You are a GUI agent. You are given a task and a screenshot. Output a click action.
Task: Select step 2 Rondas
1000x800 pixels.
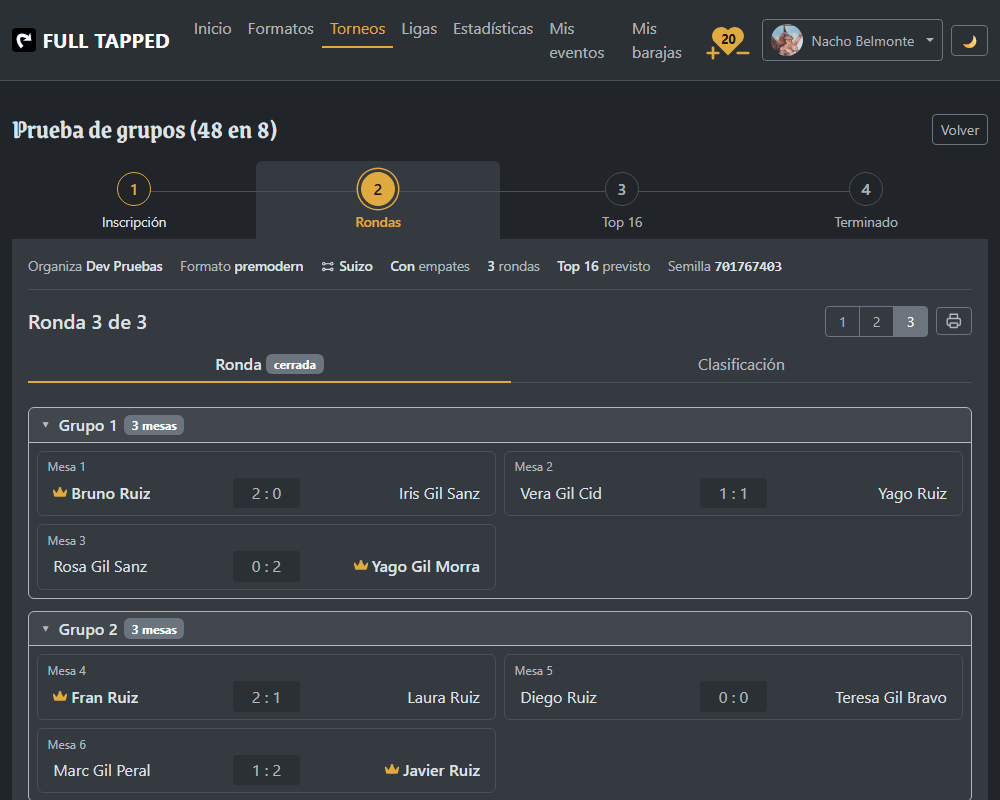[x=378, y=201]
